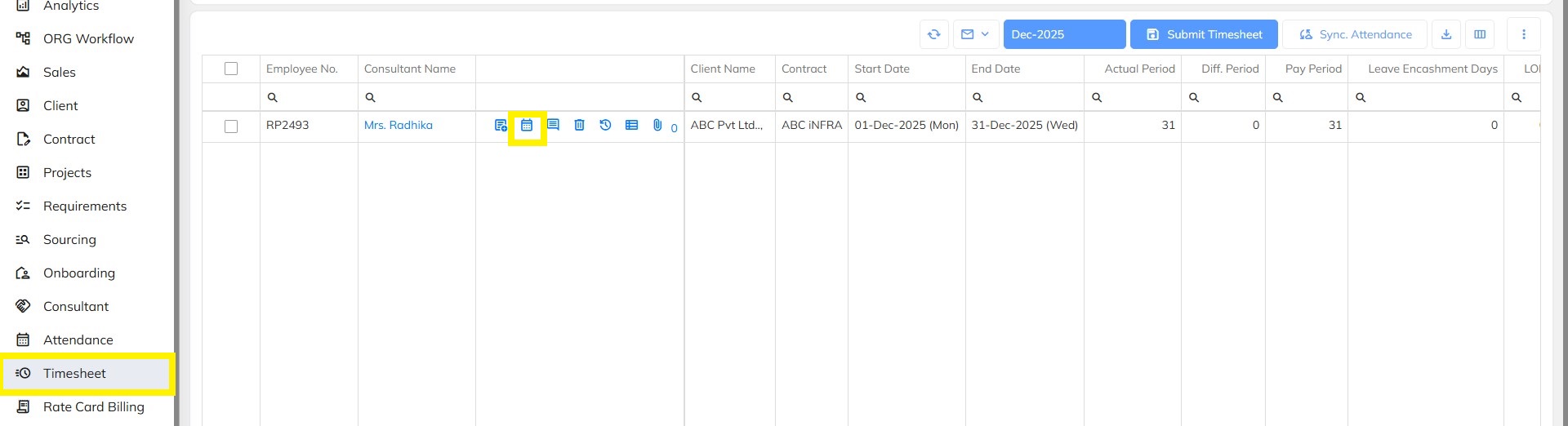Open the column chooser icon
1568x426 pixels.
click(x=1480, y=34)
